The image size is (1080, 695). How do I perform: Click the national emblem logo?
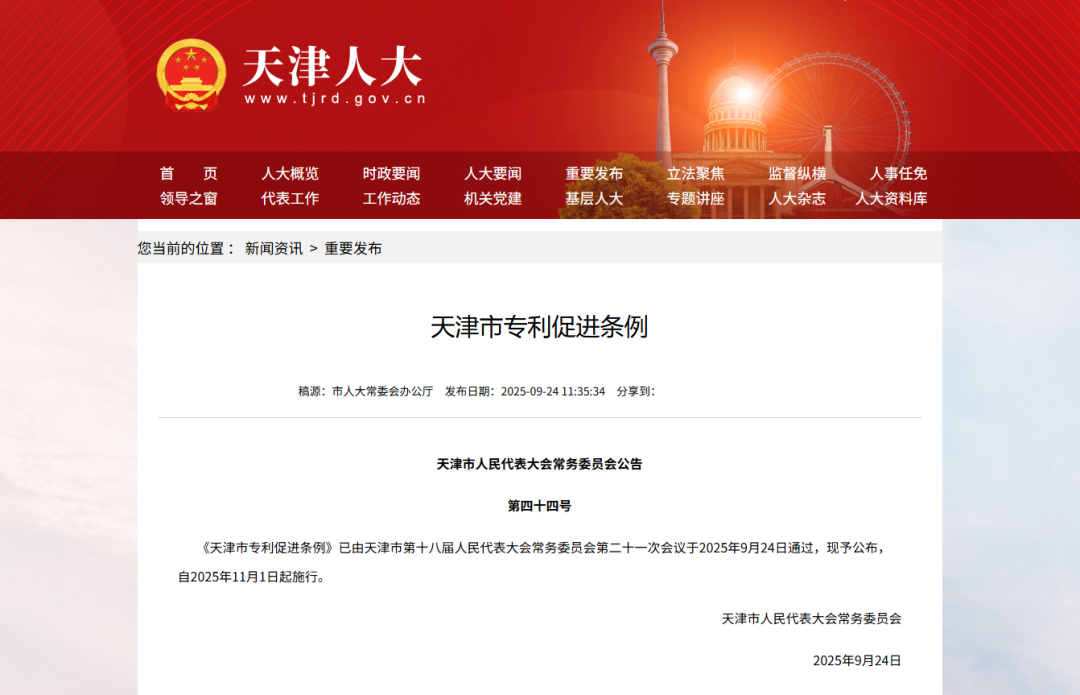tap(191, 75)
